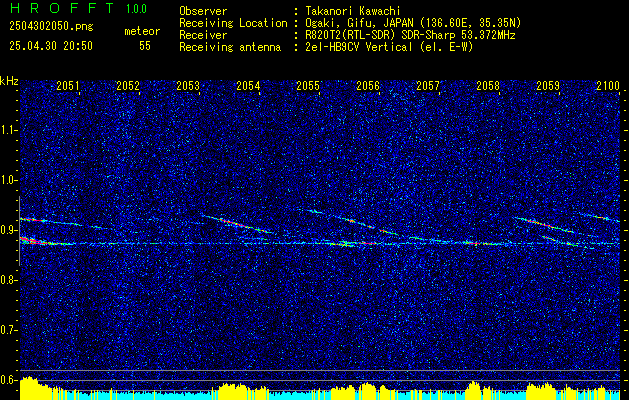Click the HROFFT program title
The width and height of the screenshot is (629, 400).
point(62,8)
